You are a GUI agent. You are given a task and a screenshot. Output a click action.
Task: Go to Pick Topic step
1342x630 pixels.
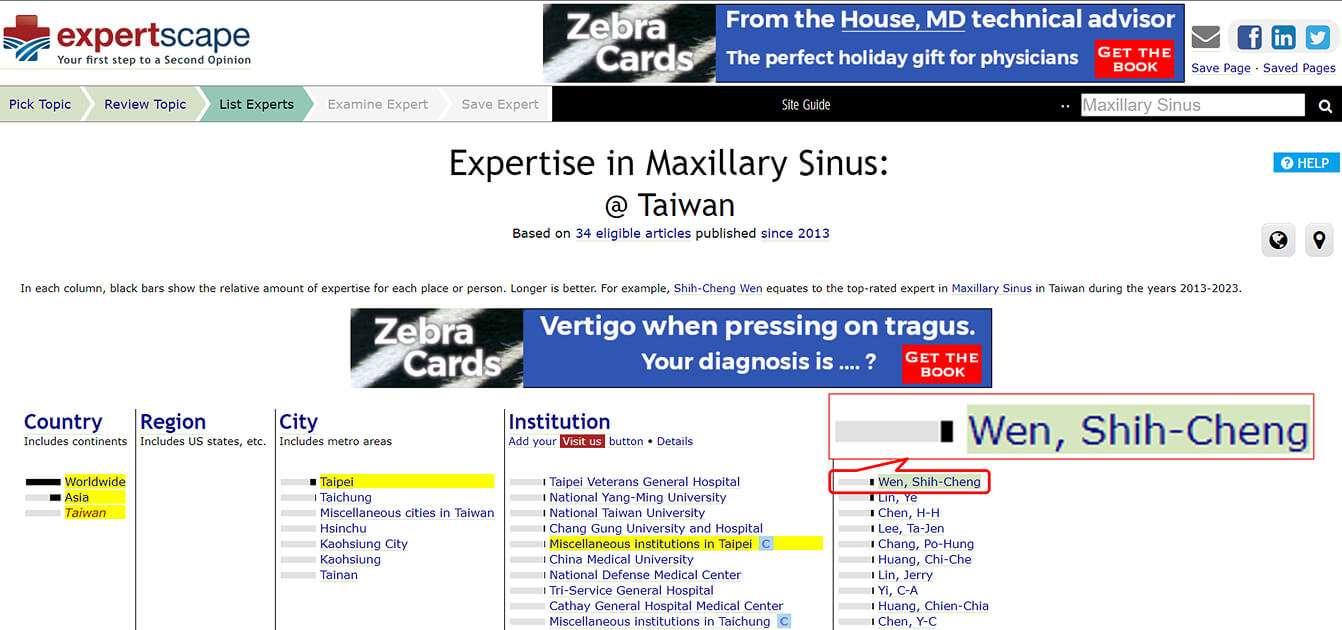40,104
